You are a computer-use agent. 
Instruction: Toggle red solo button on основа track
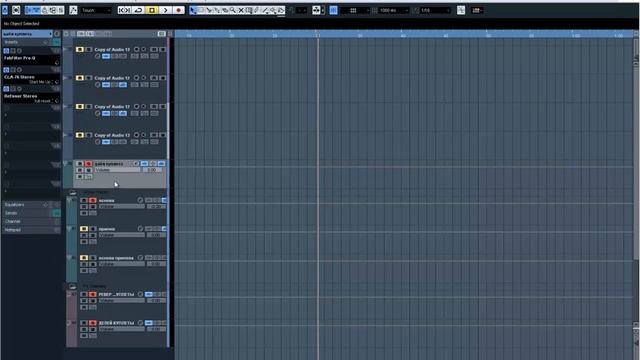93,200
